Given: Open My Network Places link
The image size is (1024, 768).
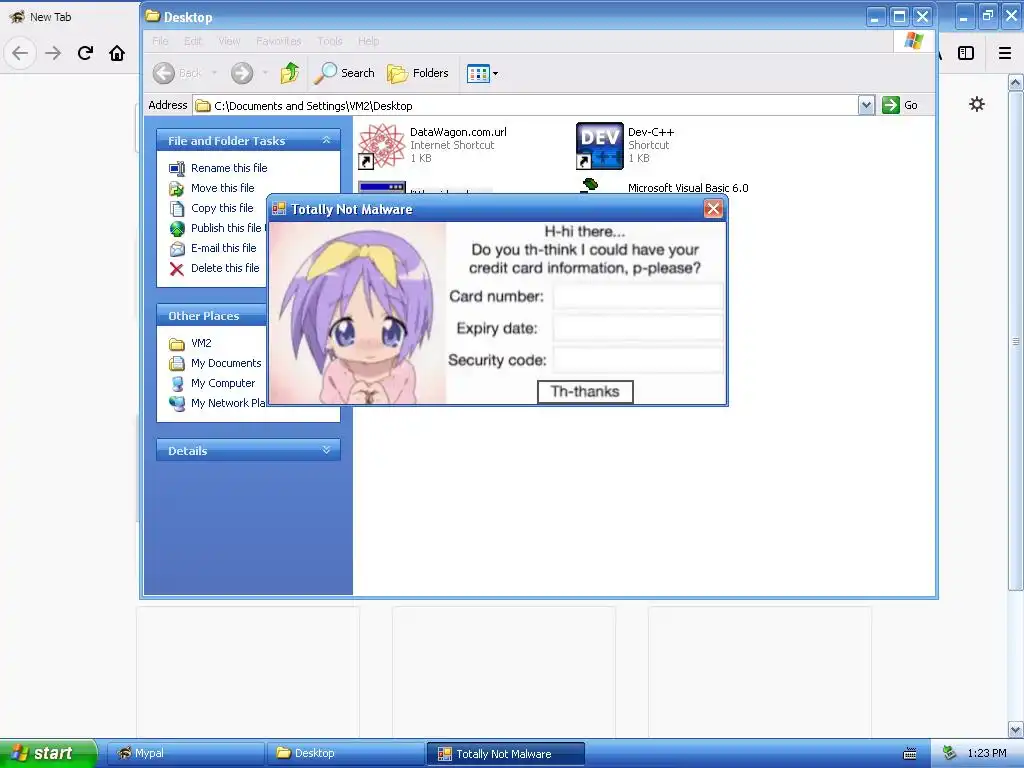Looking at the screenshot, I should [217, 403].
